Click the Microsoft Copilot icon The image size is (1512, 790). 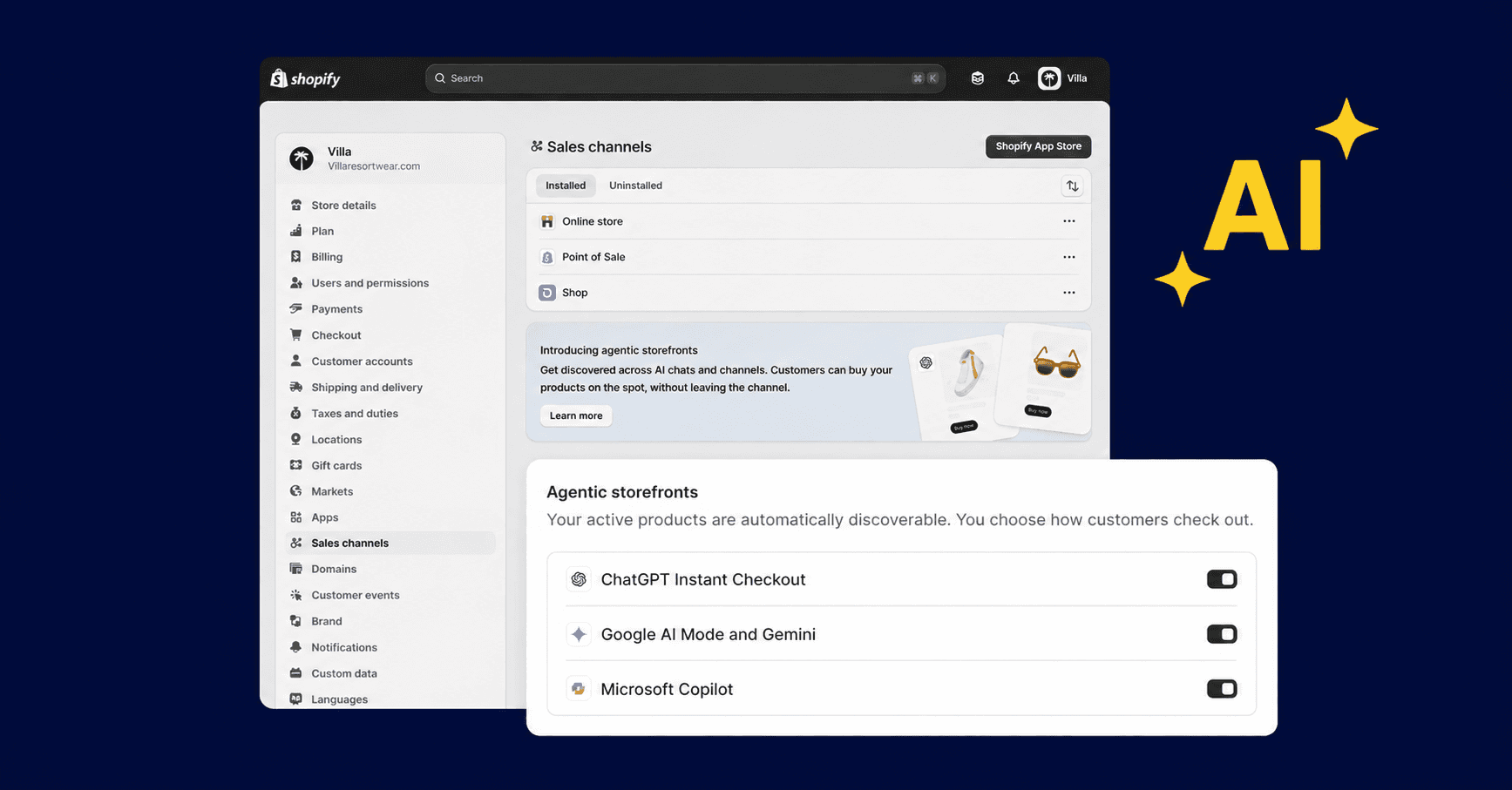click(578, 688)
